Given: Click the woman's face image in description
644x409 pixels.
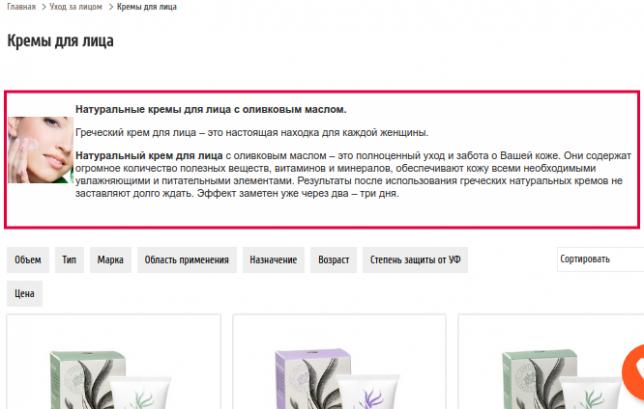Looking at the screenshot, I should (x=41, y=150).
